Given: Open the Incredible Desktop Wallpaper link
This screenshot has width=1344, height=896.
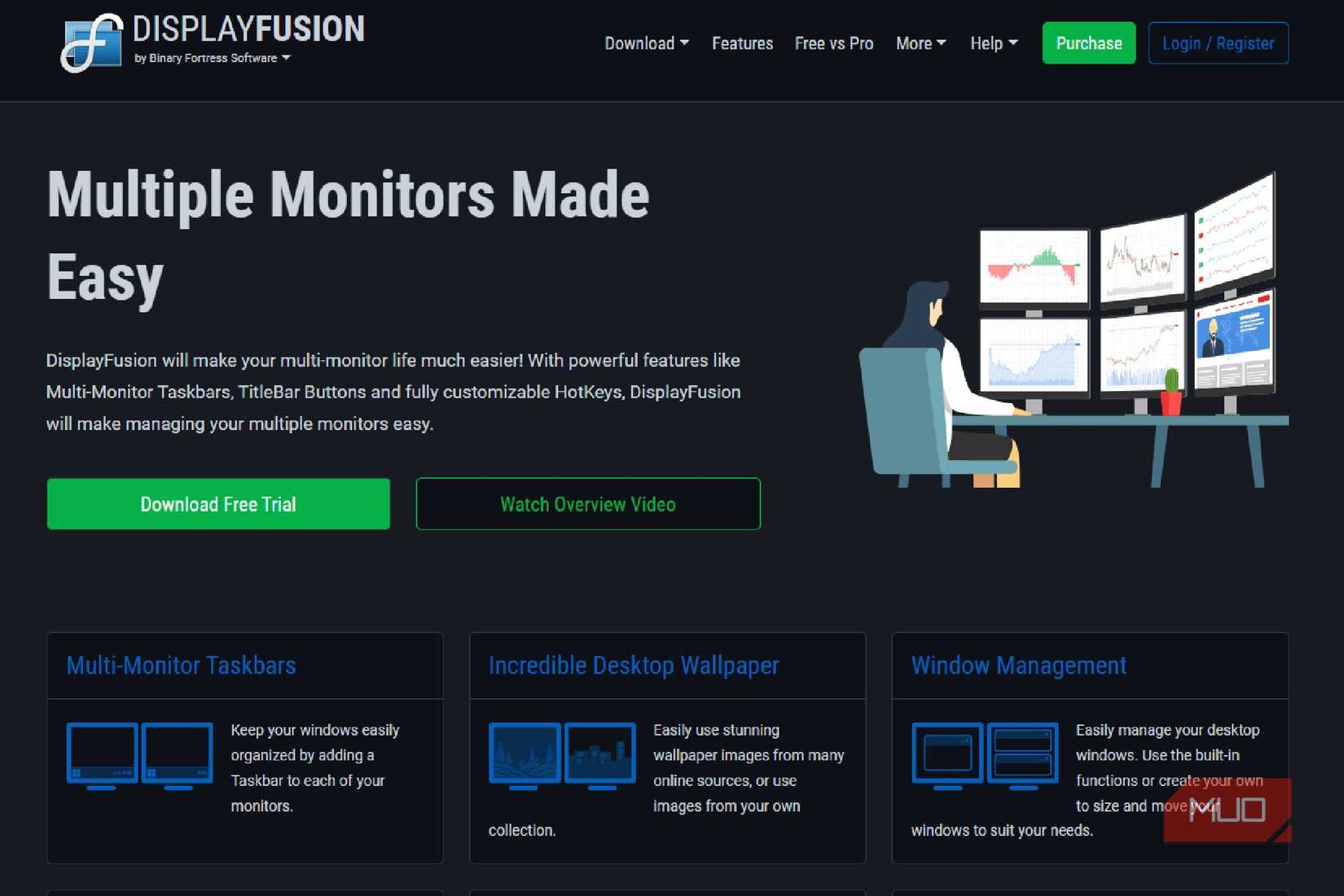Looking at the screenshot, I should [634, 665].
